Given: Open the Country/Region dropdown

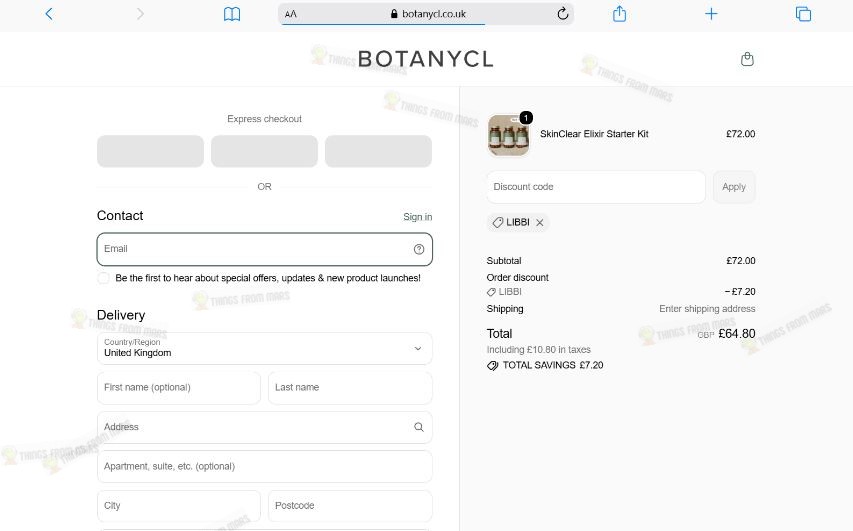Looking at the screenshot, I should tap(264, 348).
